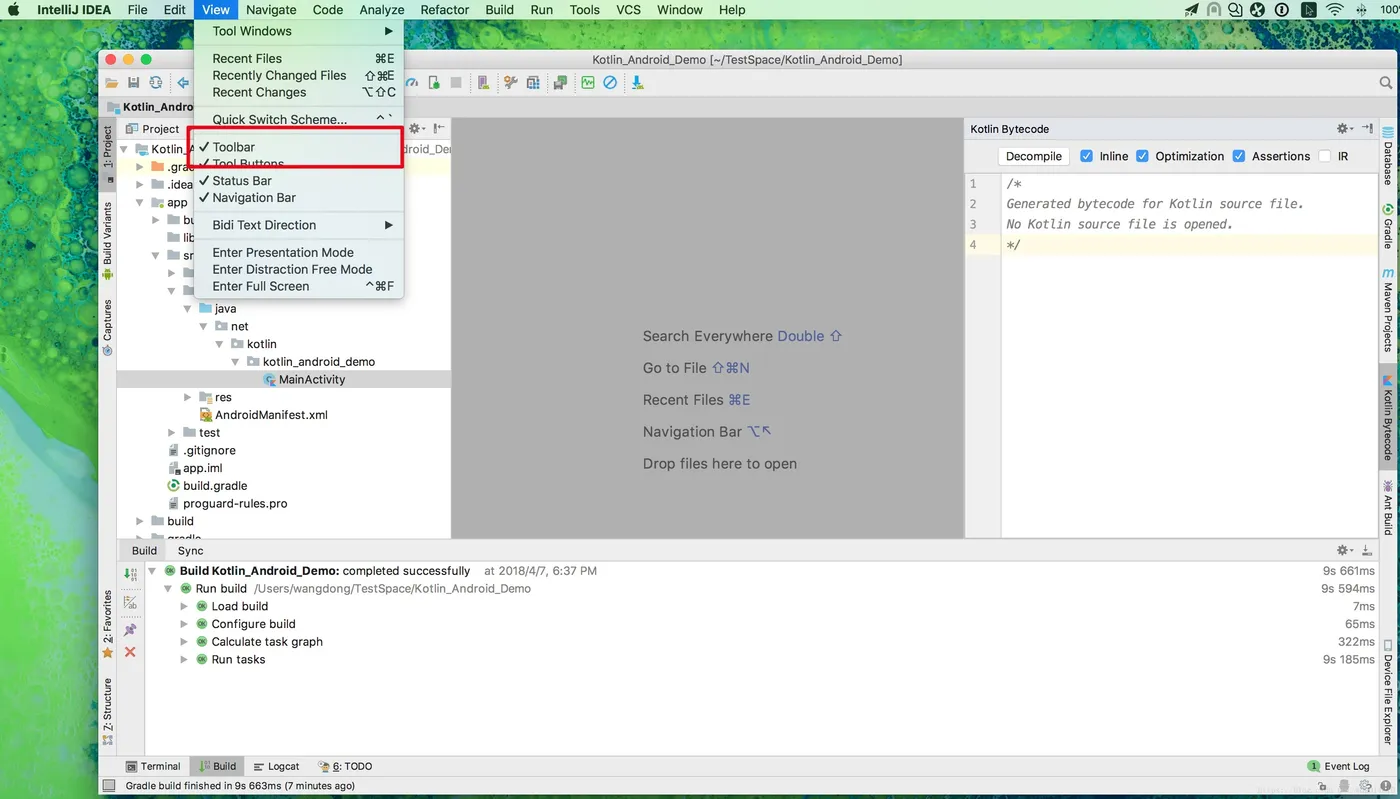Hide the Kotlin Bytecode panel
Viewport: 1400px width, 799px height.
coord(1367,129)
